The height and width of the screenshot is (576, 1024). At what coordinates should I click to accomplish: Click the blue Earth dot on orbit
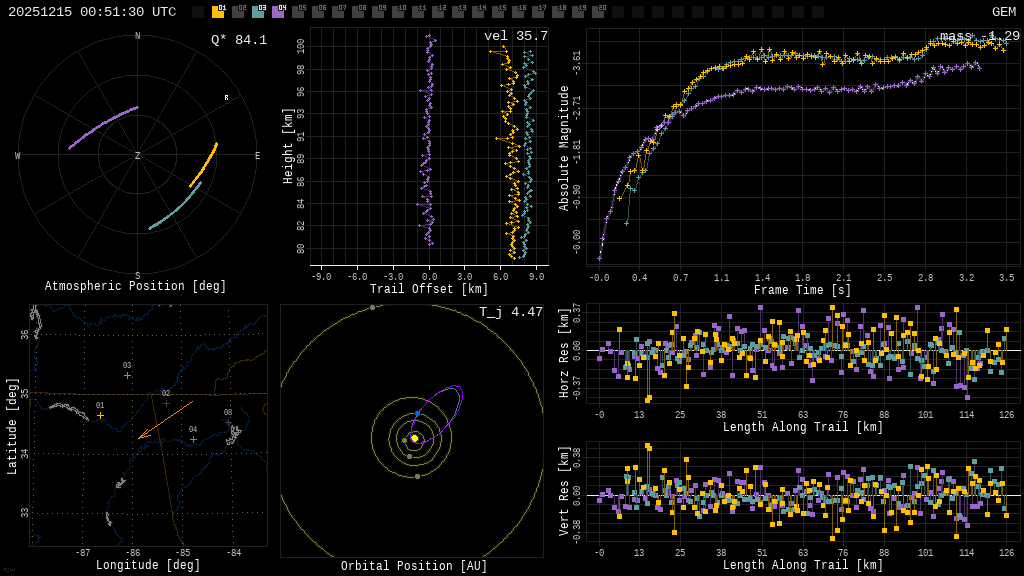pos(417,414)
